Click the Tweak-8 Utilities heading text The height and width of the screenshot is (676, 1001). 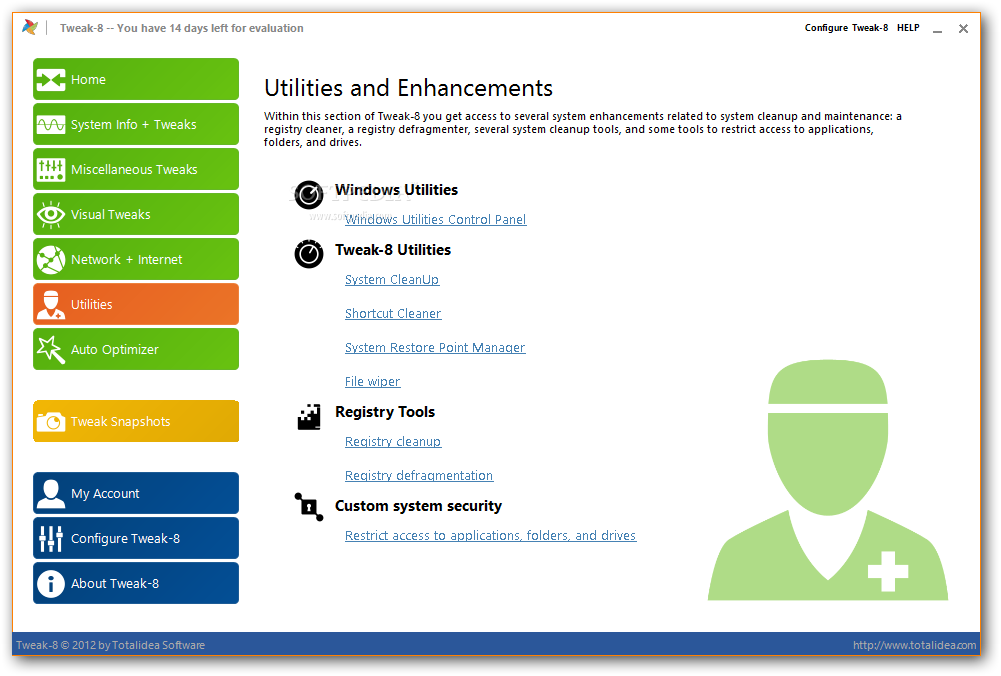(393, 250)
